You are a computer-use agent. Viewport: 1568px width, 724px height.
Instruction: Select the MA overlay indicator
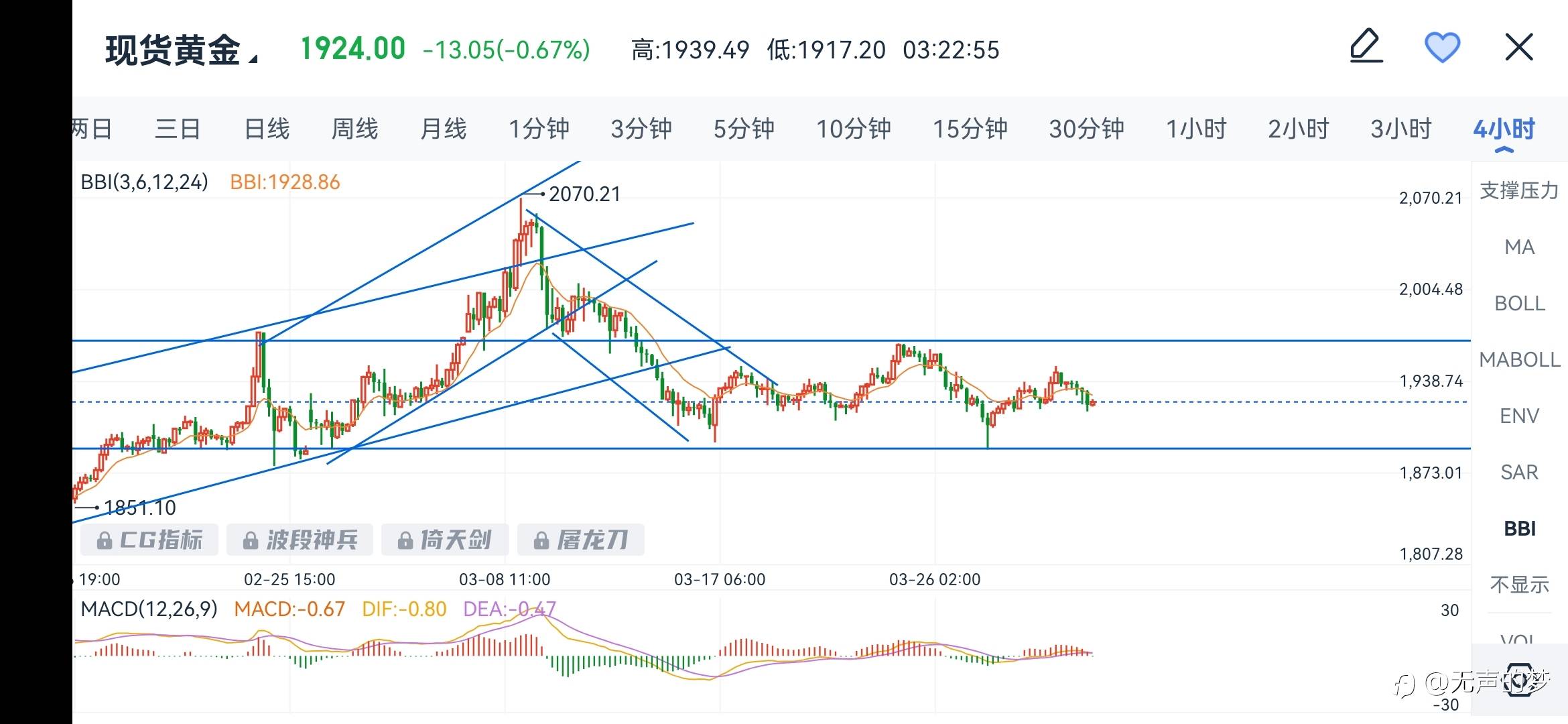[x=1519, y=247]
